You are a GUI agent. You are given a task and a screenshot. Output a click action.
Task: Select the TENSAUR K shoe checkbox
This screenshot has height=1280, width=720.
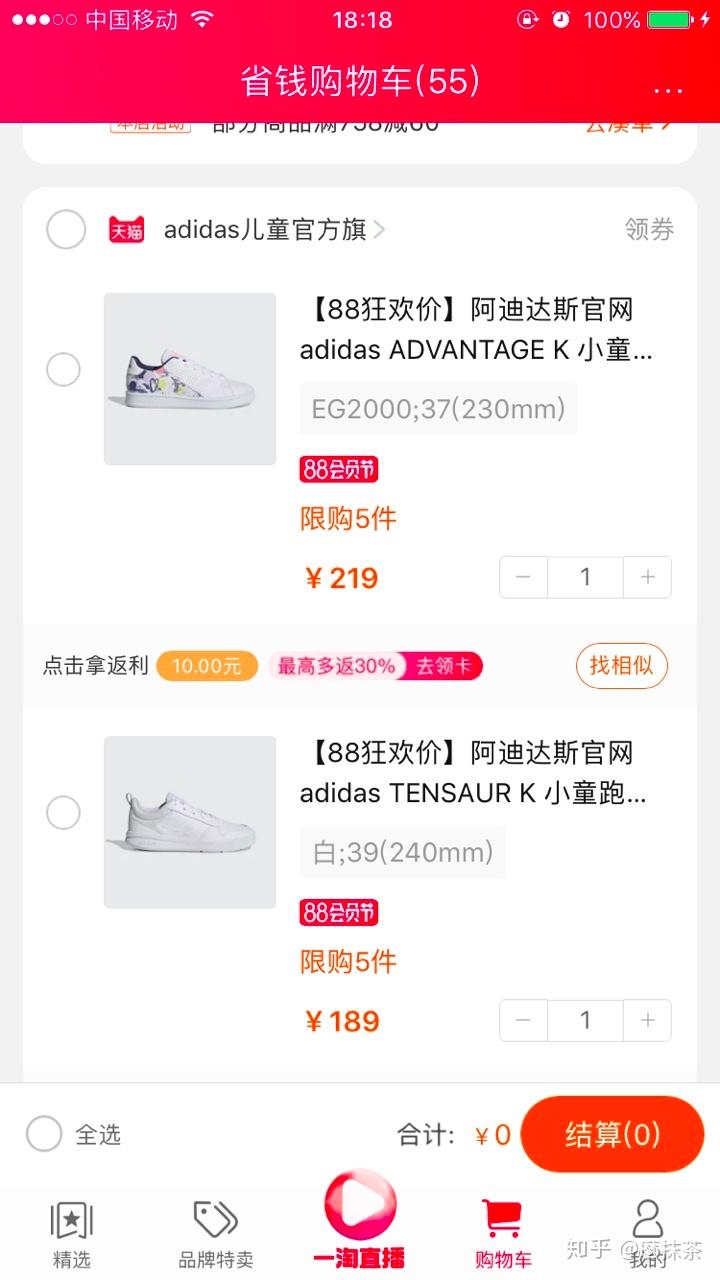(64, 813)
